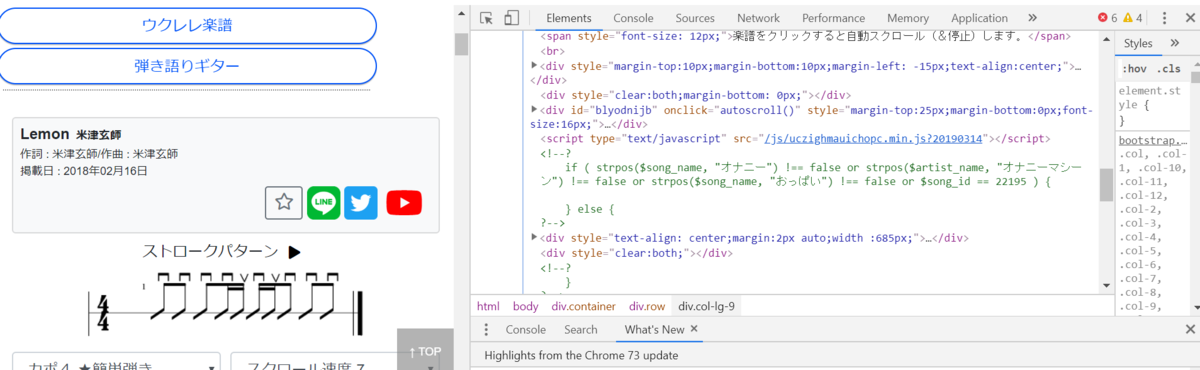Close the What's New tab

click(x=694, y=329)
